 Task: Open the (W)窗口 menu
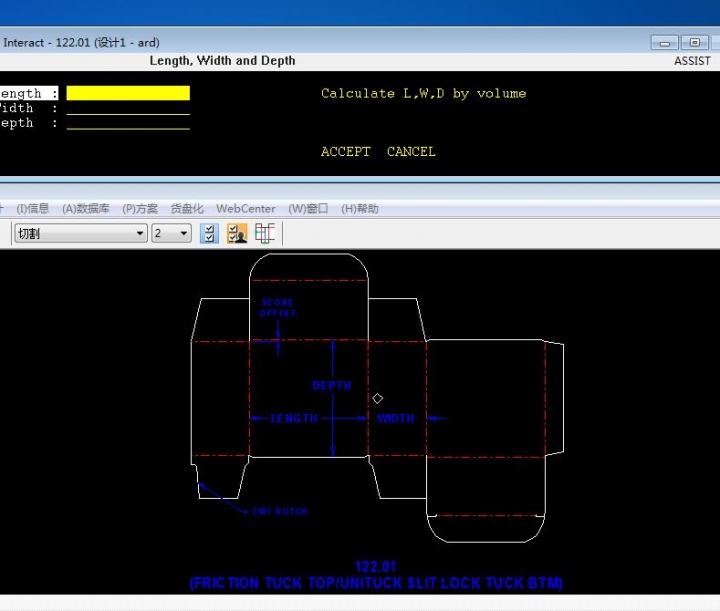308,209
